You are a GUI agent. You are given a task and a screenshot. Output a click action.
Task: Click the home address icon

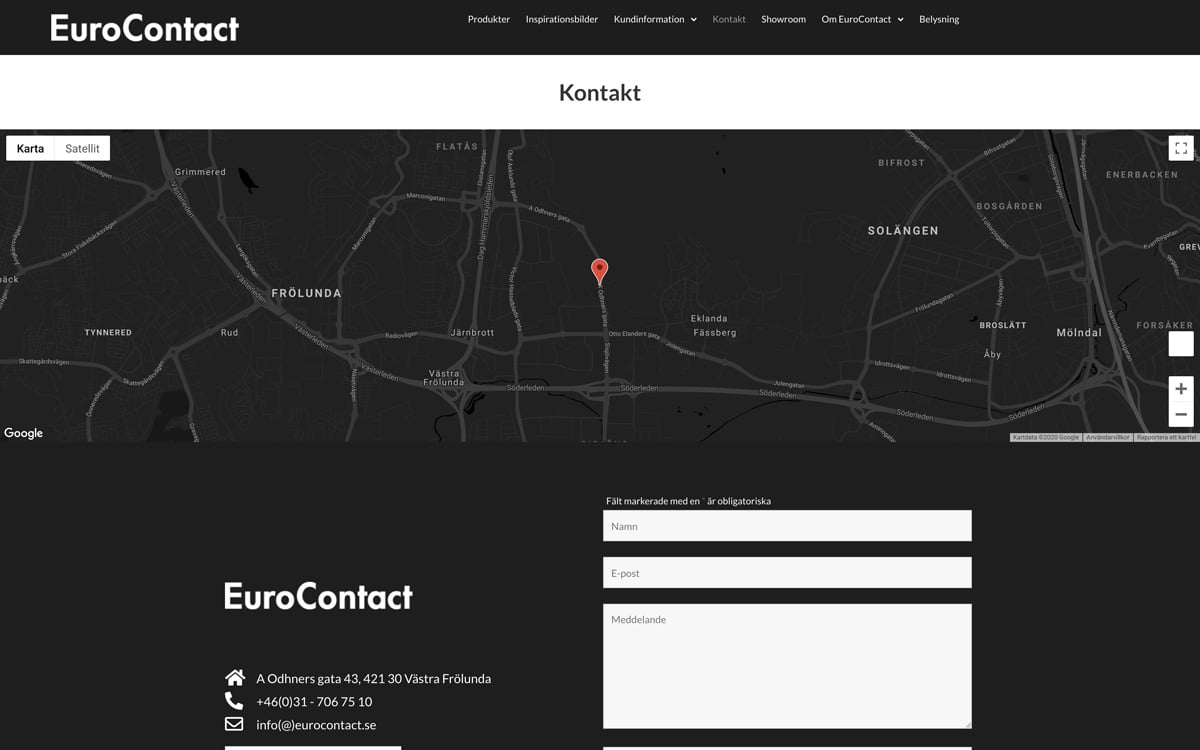coord(235,678)
